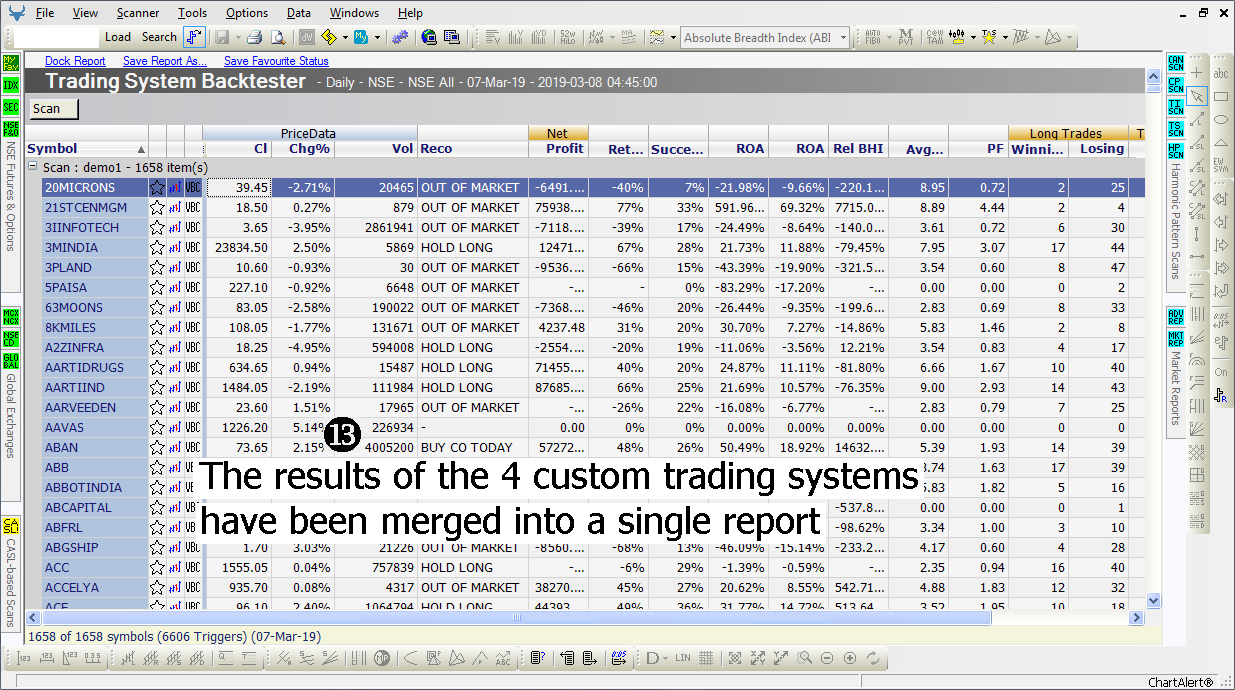Select the arrow pointer drawing tool
The width and height of the screenshot is (1235, 690).
click(x=1197, y=96)
